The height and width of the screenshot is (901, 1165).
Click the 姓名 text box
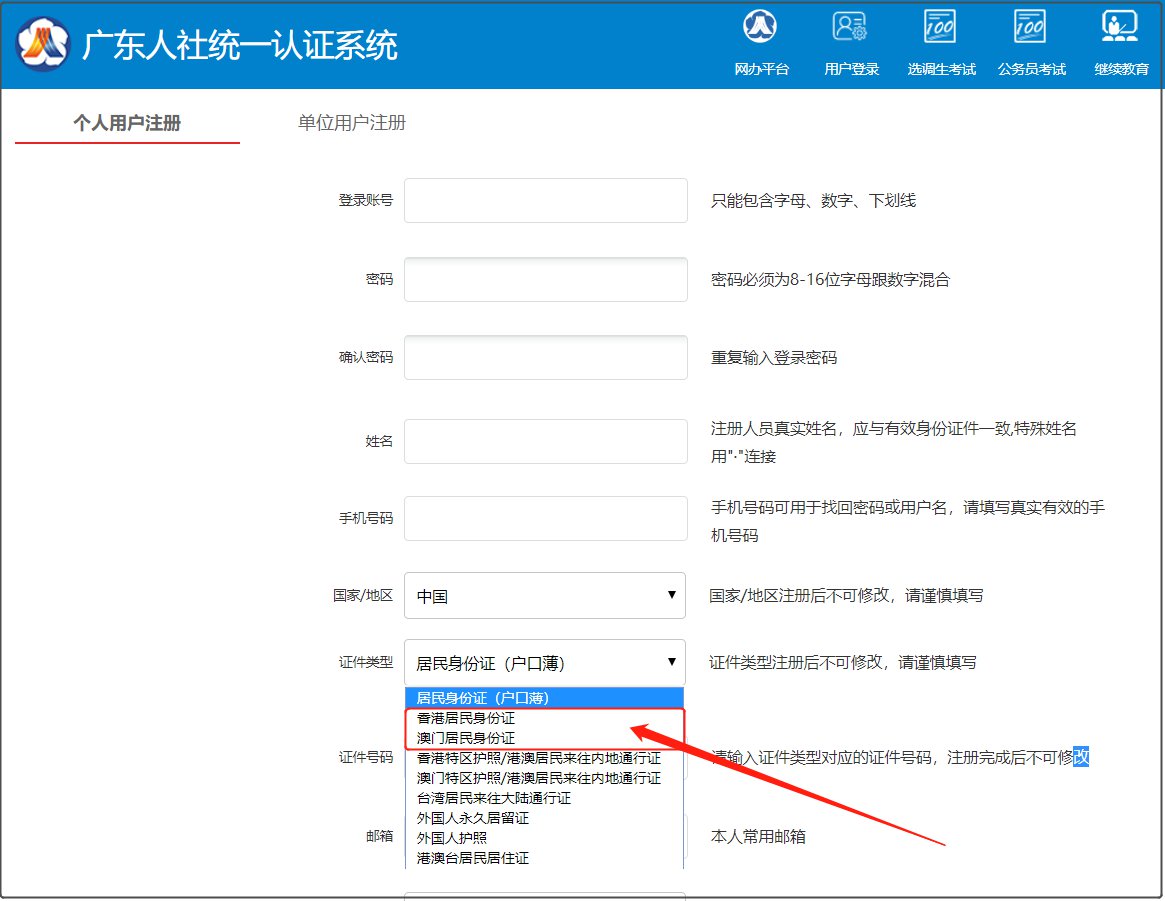point(545,441)
